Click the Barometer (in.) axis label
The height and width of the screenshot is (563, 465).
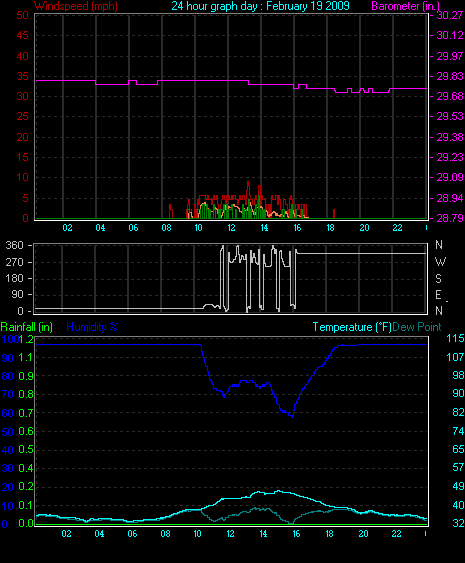tap(405, 6)
